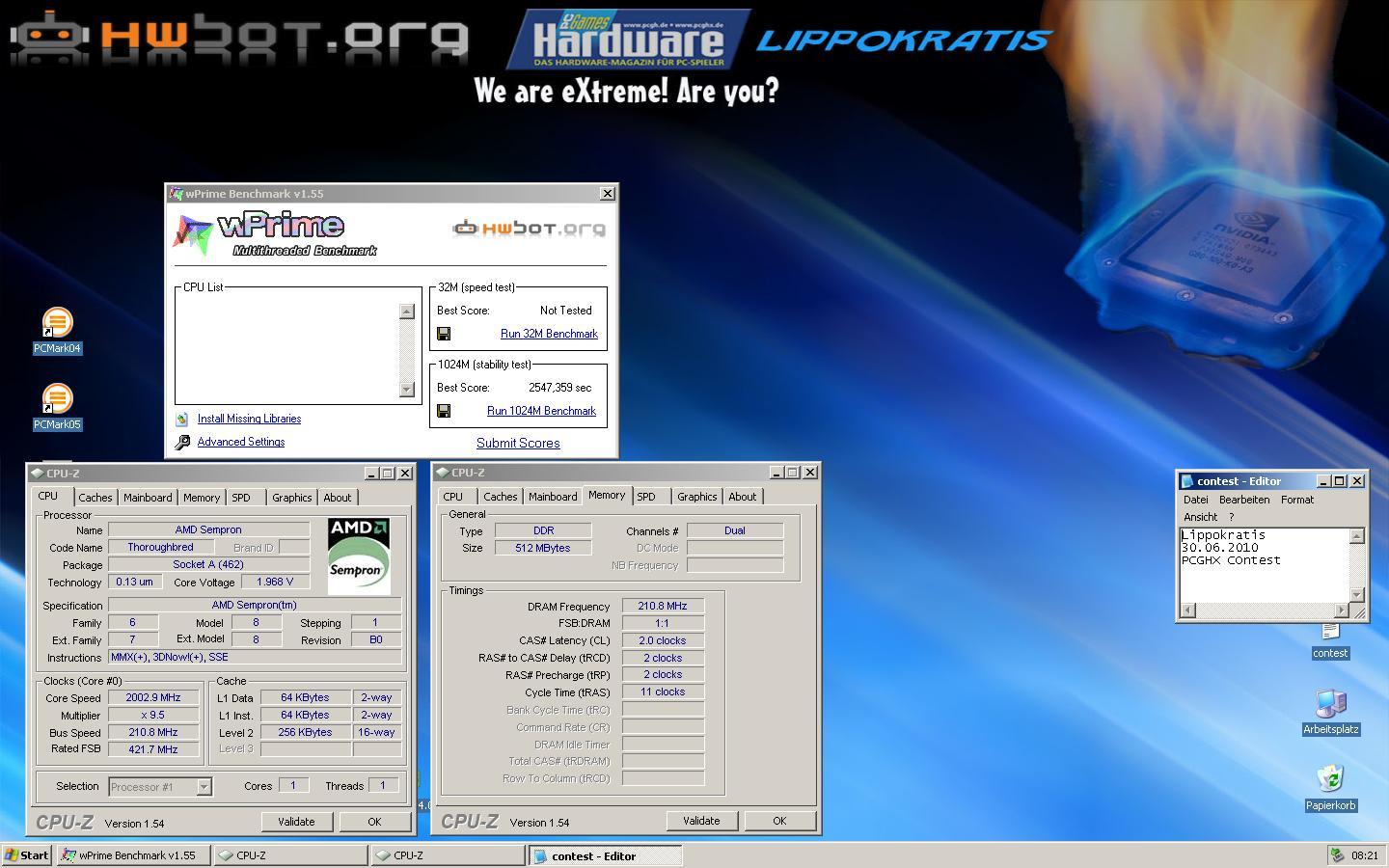
Task: Open Datei menu in Editor
Action: tap(1196, 500)
